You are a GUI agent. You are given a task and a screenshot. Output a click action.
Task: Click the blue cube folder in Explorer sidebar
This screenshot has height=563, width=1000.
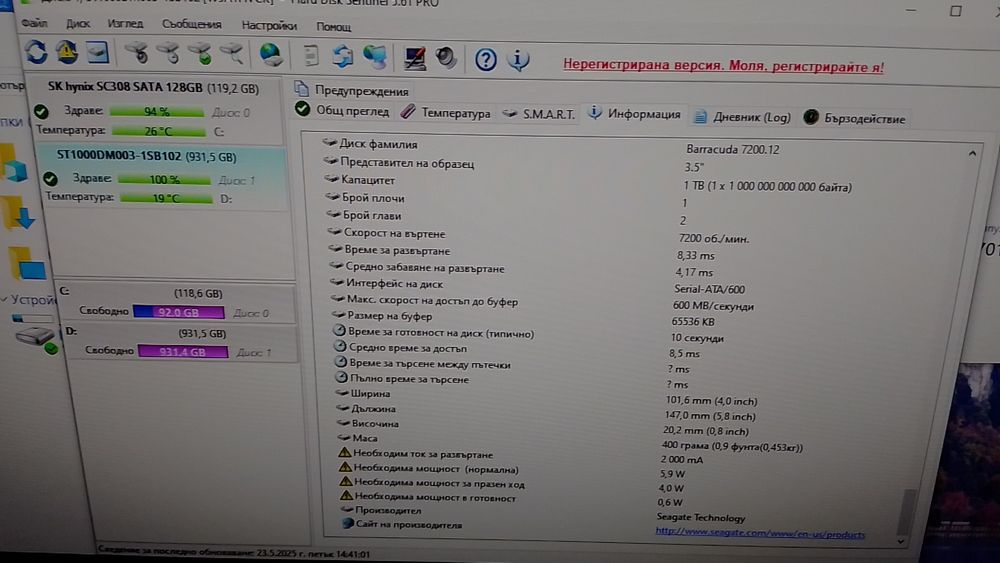pyautogui.click(x=14, y=164)
